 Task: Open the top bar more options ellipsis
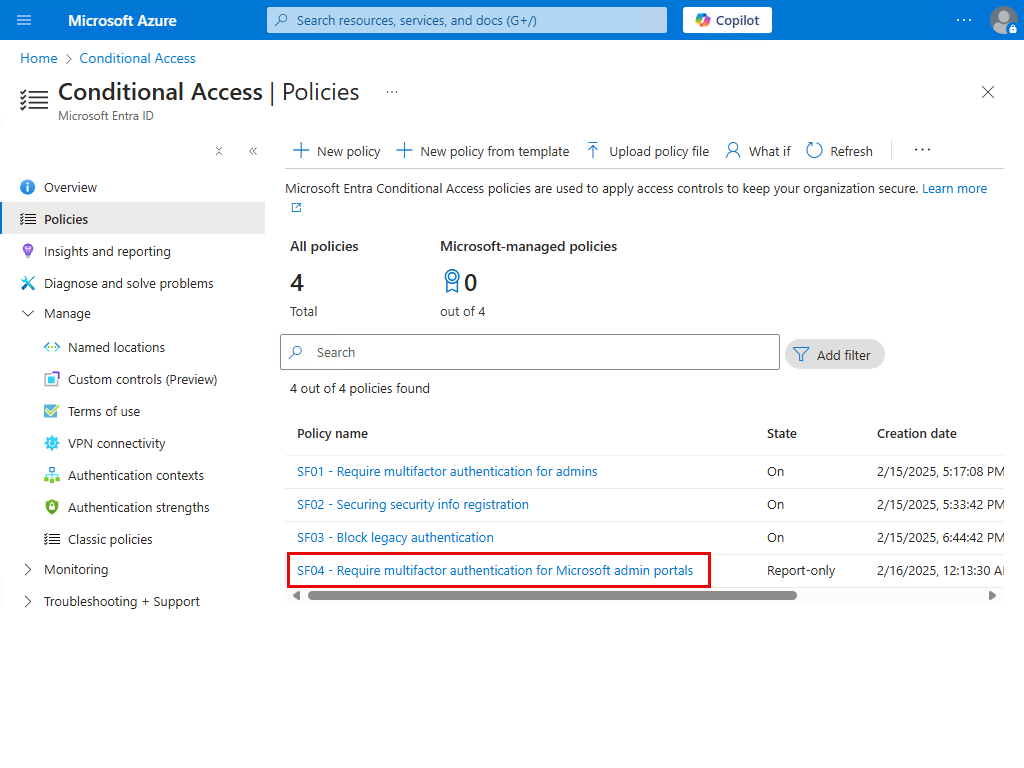964,20
